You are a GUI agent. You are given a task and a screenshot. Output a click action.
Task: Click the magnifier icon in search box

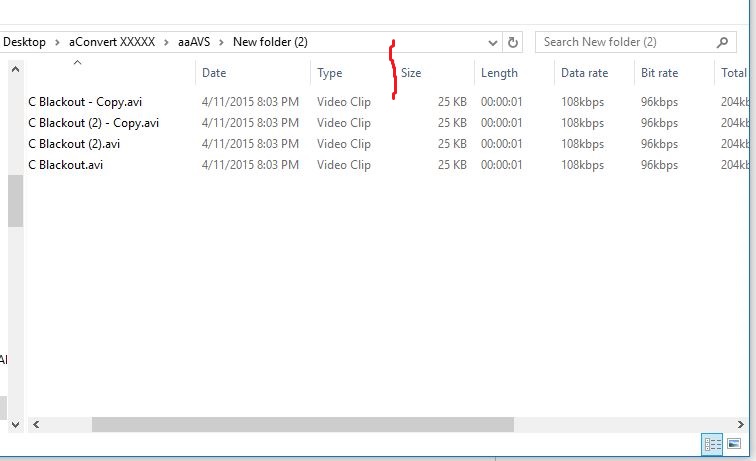(x=723, y=42)
